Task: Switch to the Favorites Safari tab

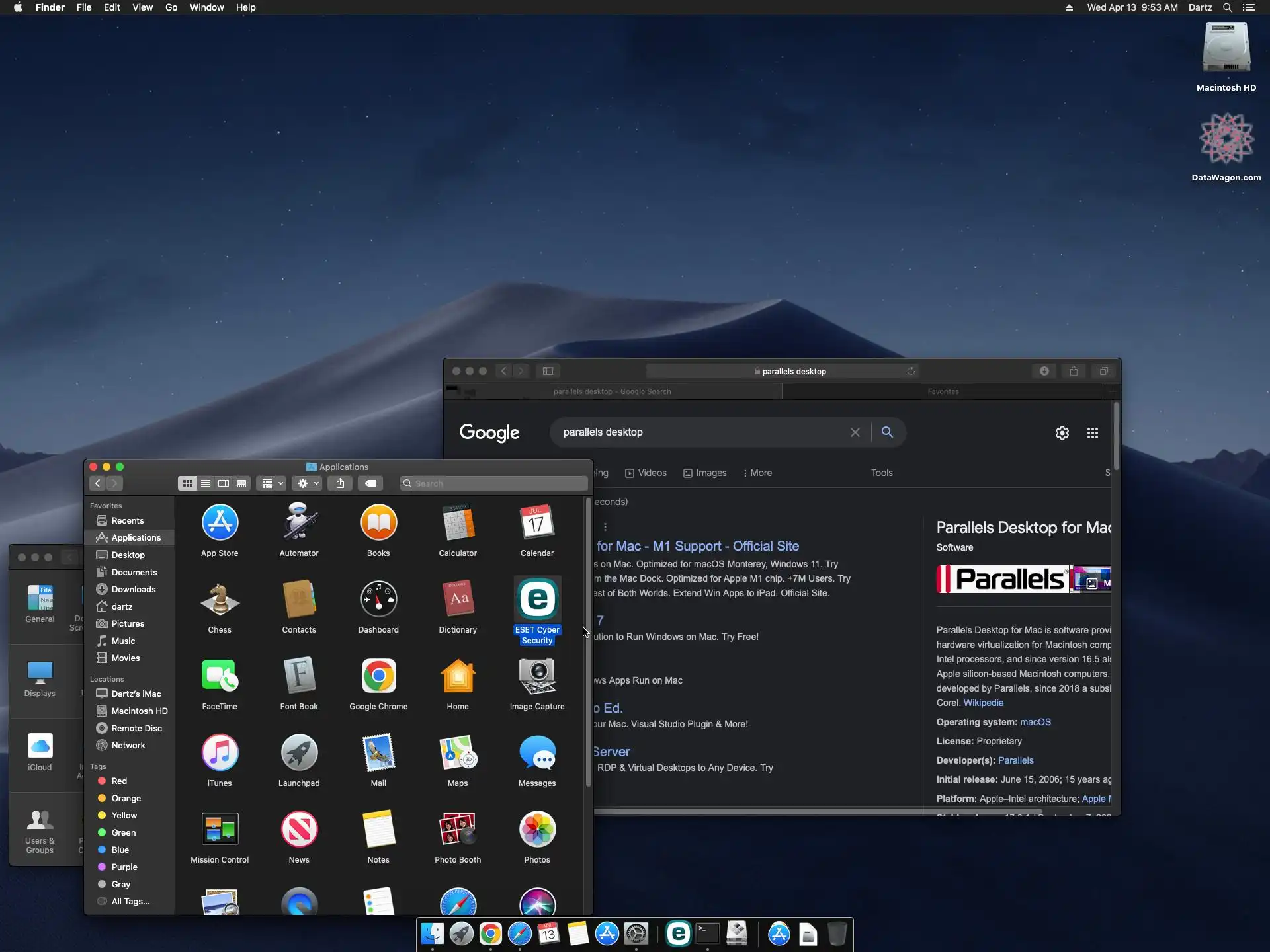Action: click(x=943, y=391)
